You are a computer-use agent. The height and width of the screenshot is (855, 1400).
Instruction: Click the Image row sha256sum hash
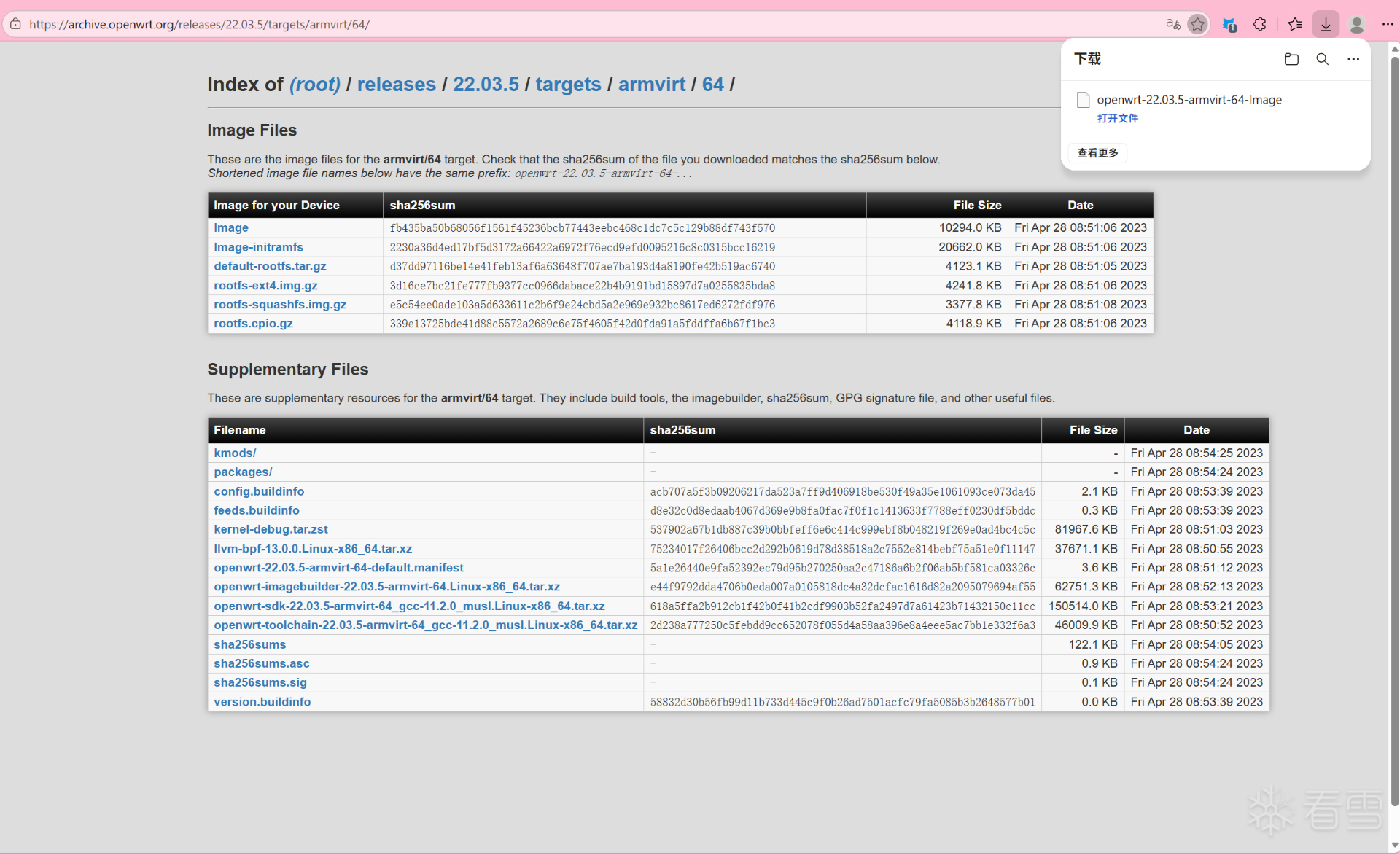(582, 228)
